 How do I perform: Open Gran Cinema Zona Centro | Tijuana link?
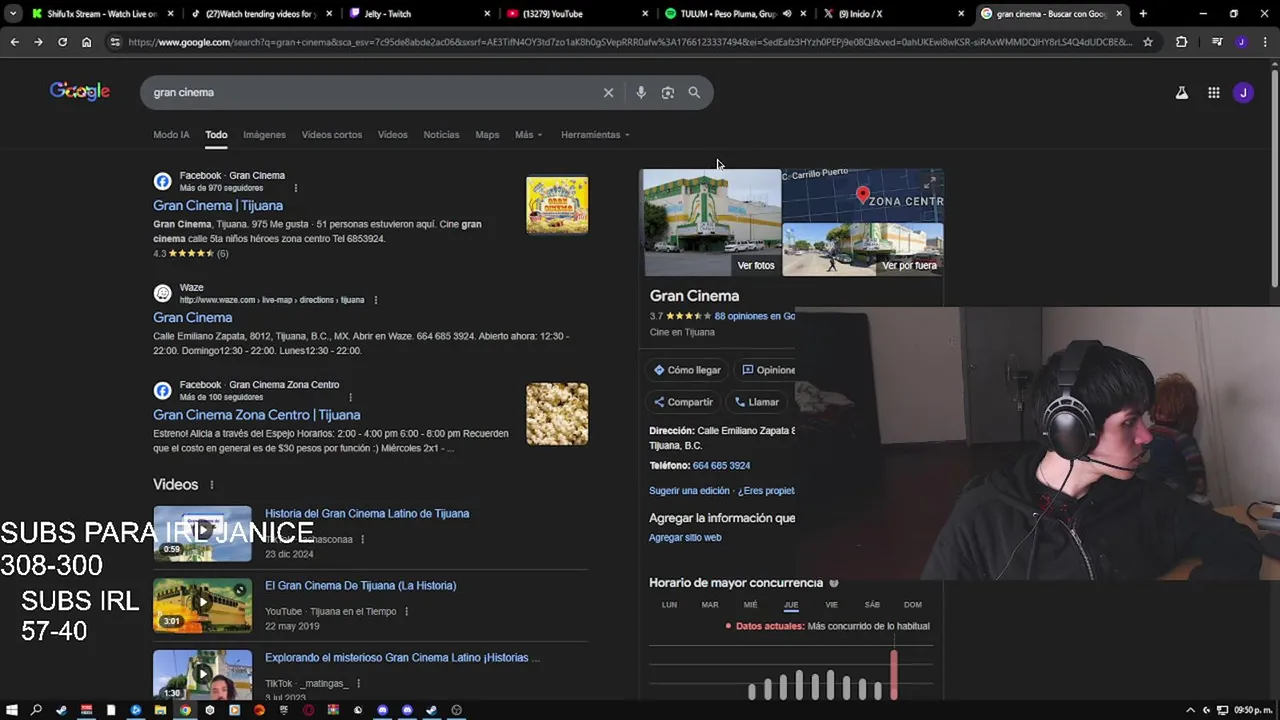pyautogui.click(x=256, y=414)
